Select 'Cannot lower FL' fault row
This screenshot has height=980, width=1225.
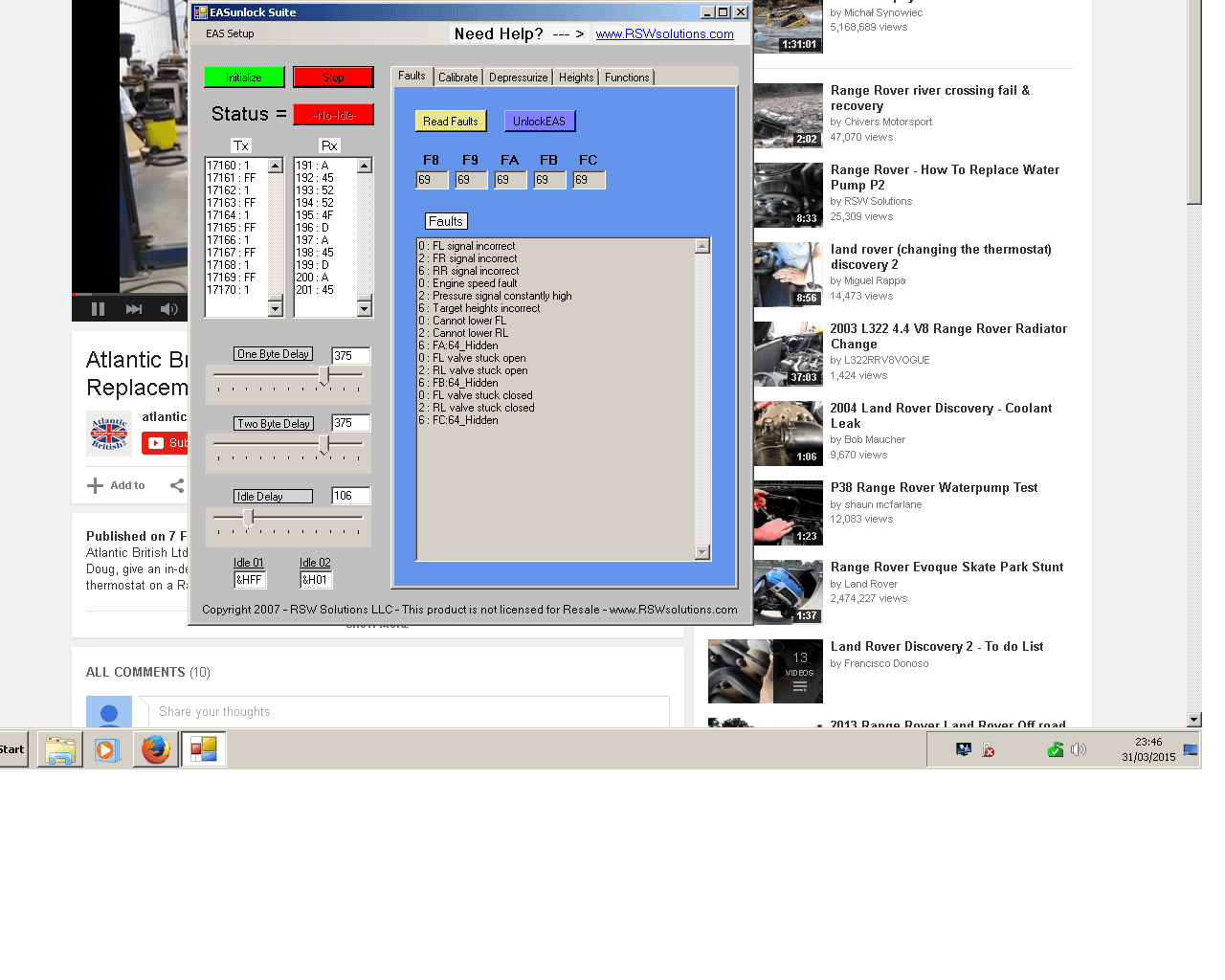[x=462, y=321]
